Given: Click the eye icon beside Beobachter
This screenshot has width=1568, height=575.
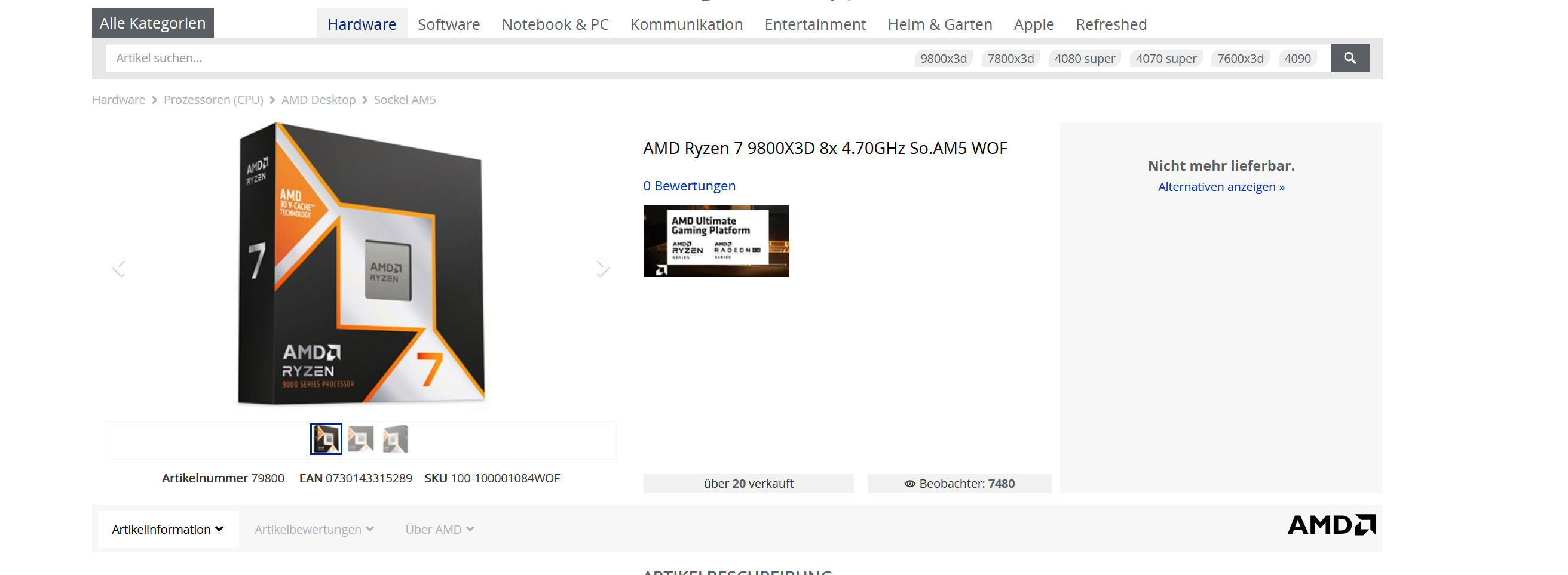Looking at the screenshot, I should pyautogui.click(x=909, y=484).
